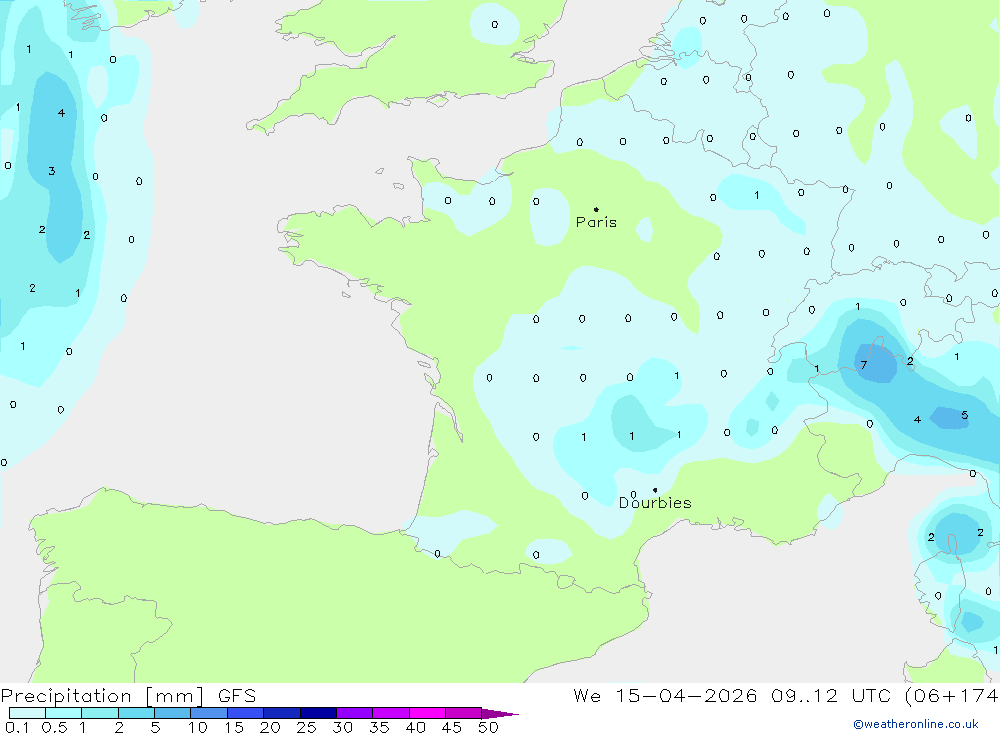Click the value 3 over the Atlantic

[52, 171]
